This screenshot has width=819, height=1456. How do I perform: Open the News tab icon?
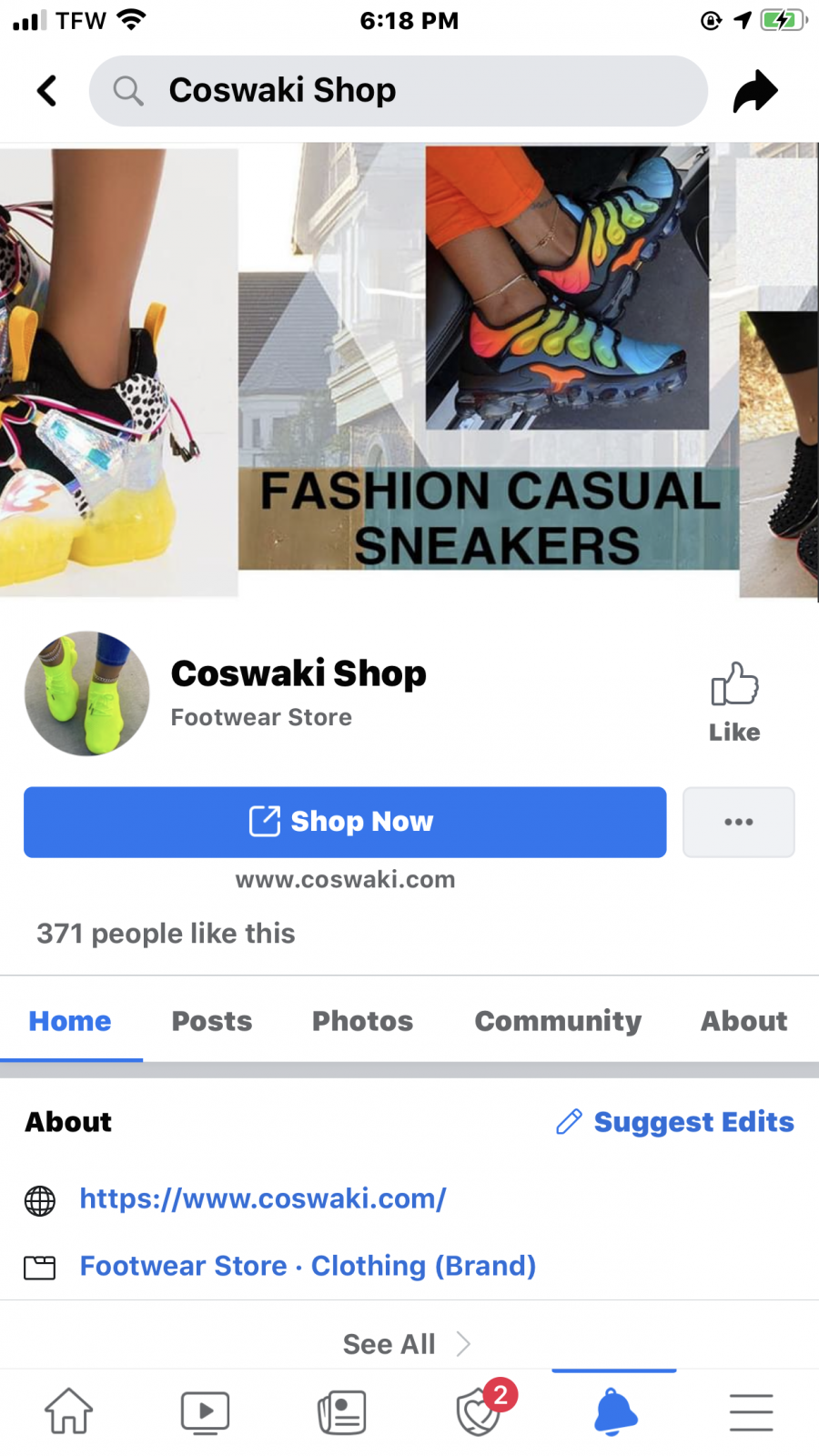342,1412
